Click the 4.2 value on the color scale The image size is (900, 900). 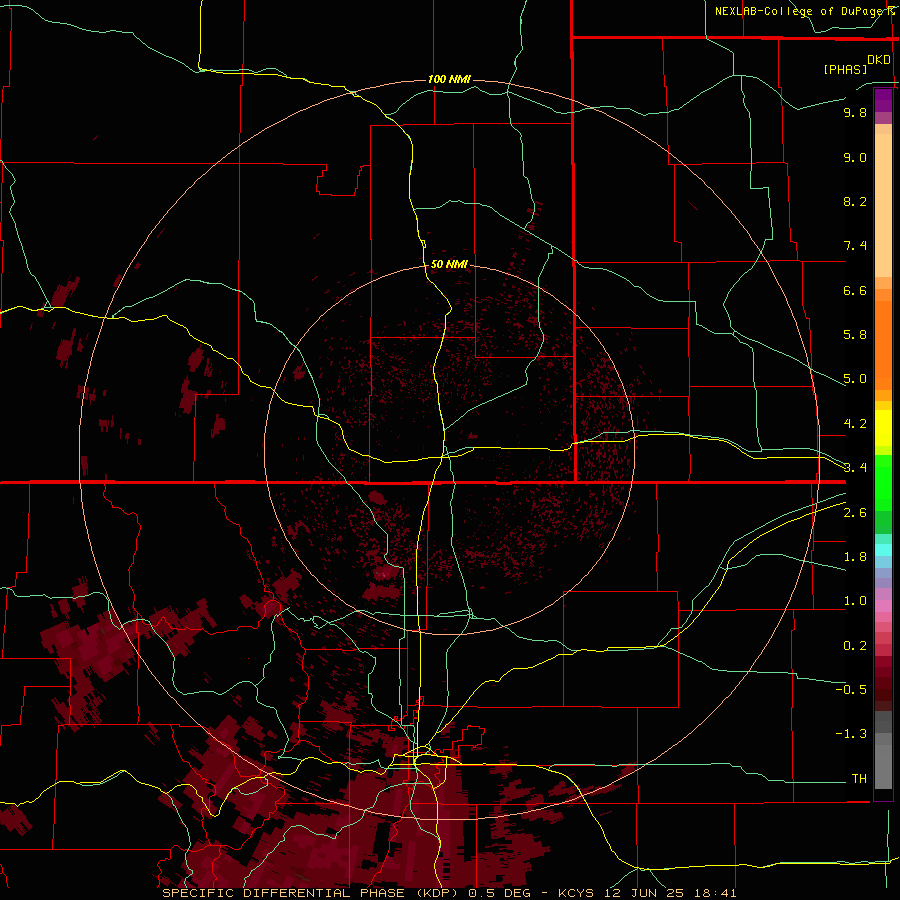[855, 424]
